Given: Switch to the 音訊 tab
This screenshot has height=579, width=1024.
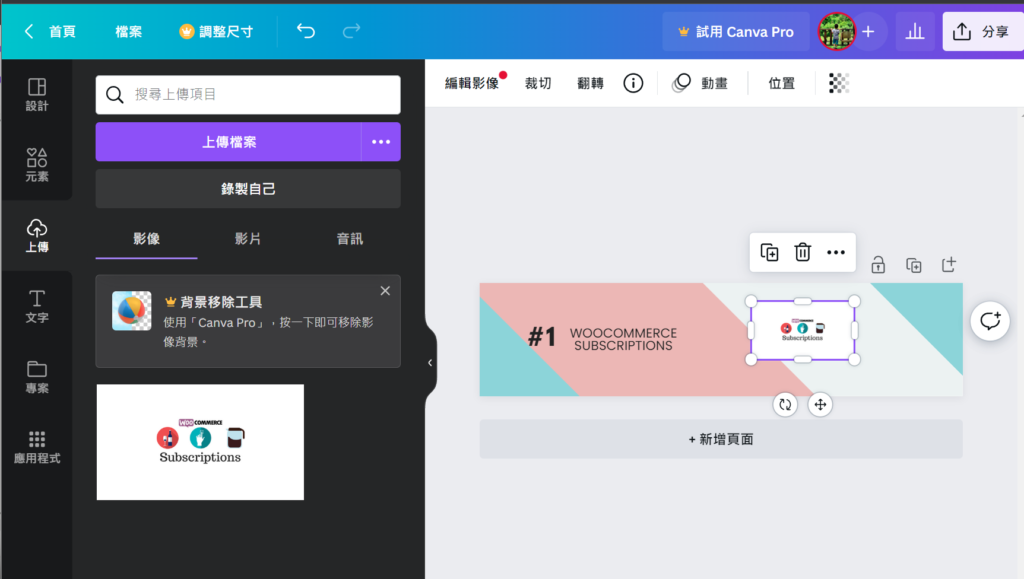Looking at the screenshot, I should [x=350, y=239].
